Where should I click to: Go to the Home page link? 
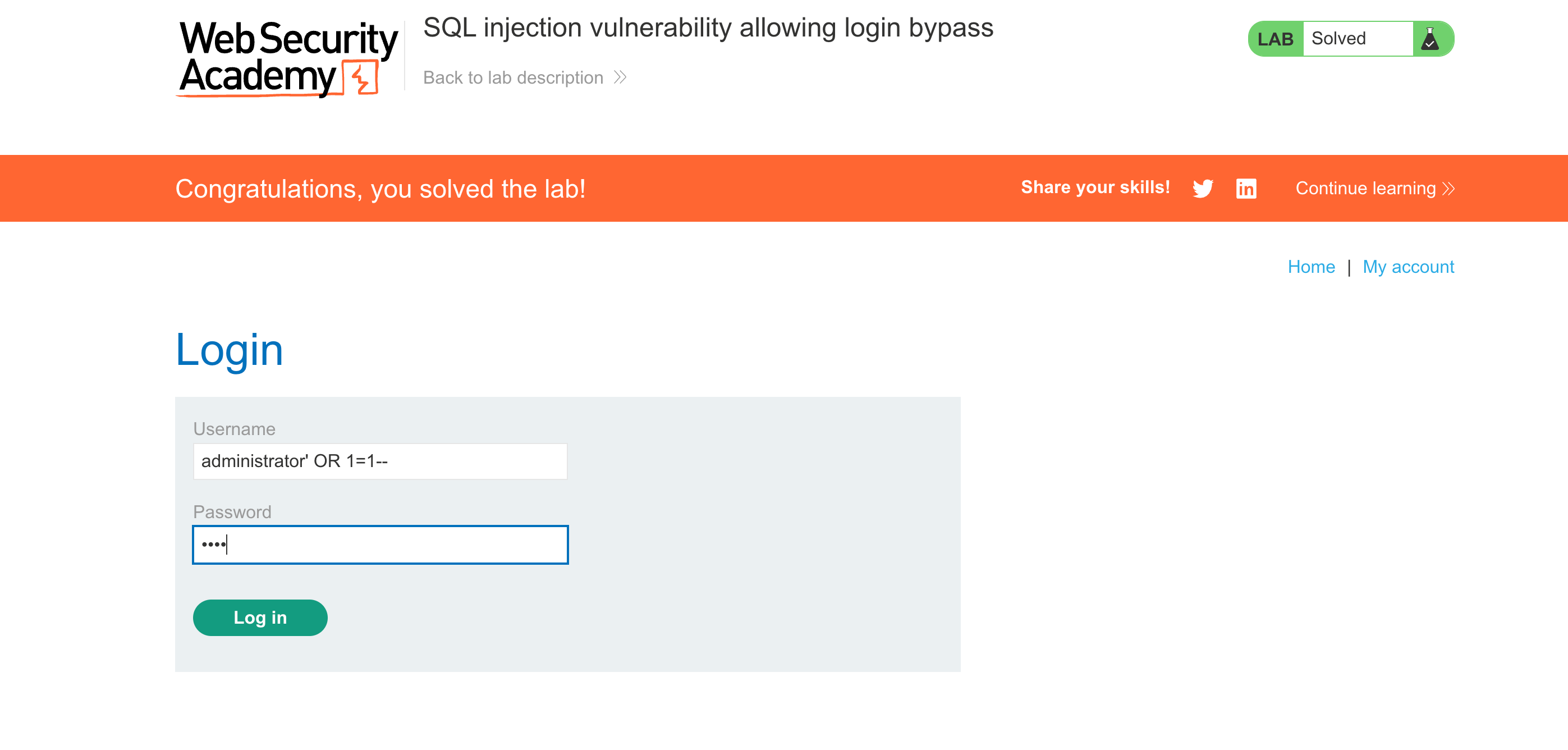(1310, 267)
